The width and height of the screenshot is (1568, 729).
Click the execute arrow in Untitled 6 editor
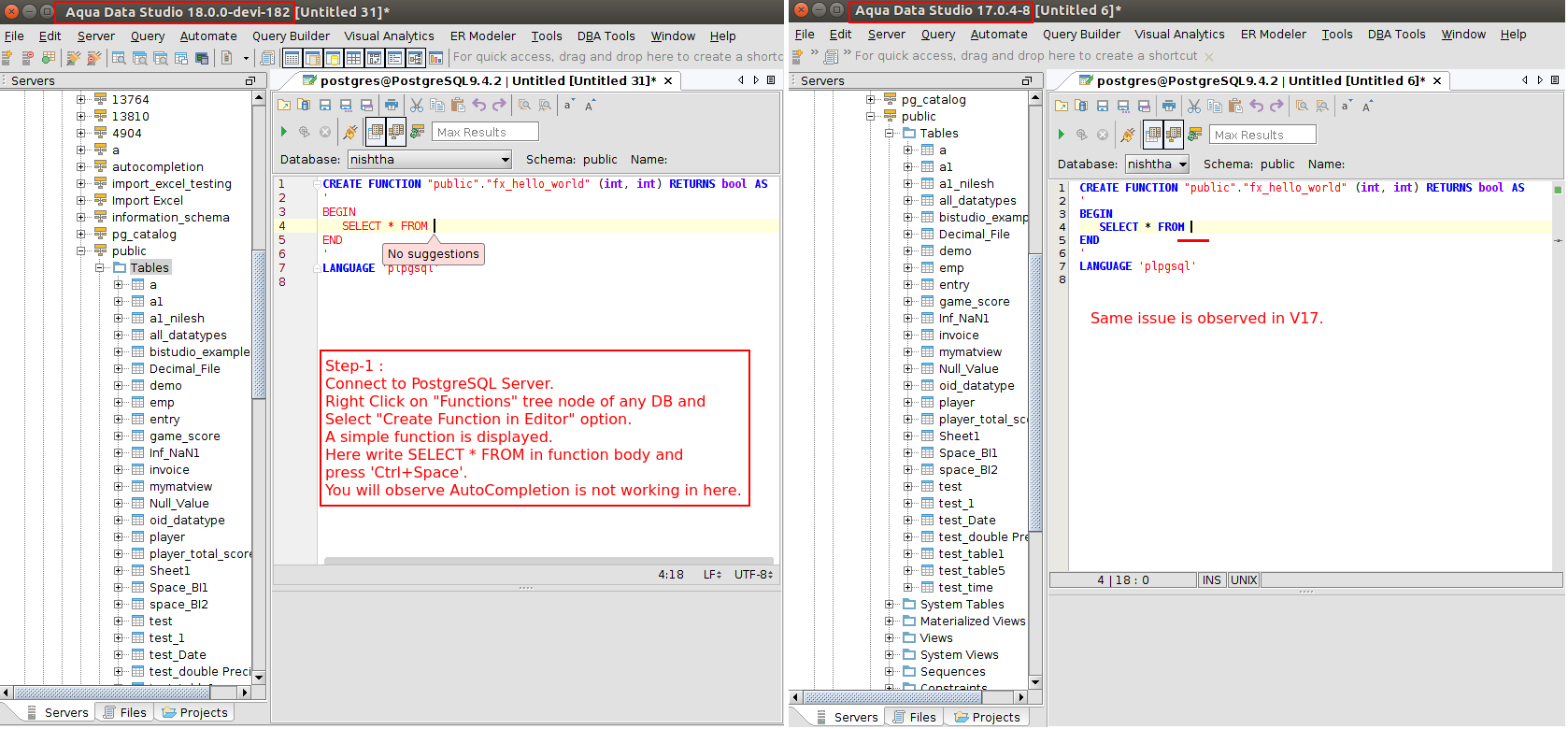(1061, 135)
